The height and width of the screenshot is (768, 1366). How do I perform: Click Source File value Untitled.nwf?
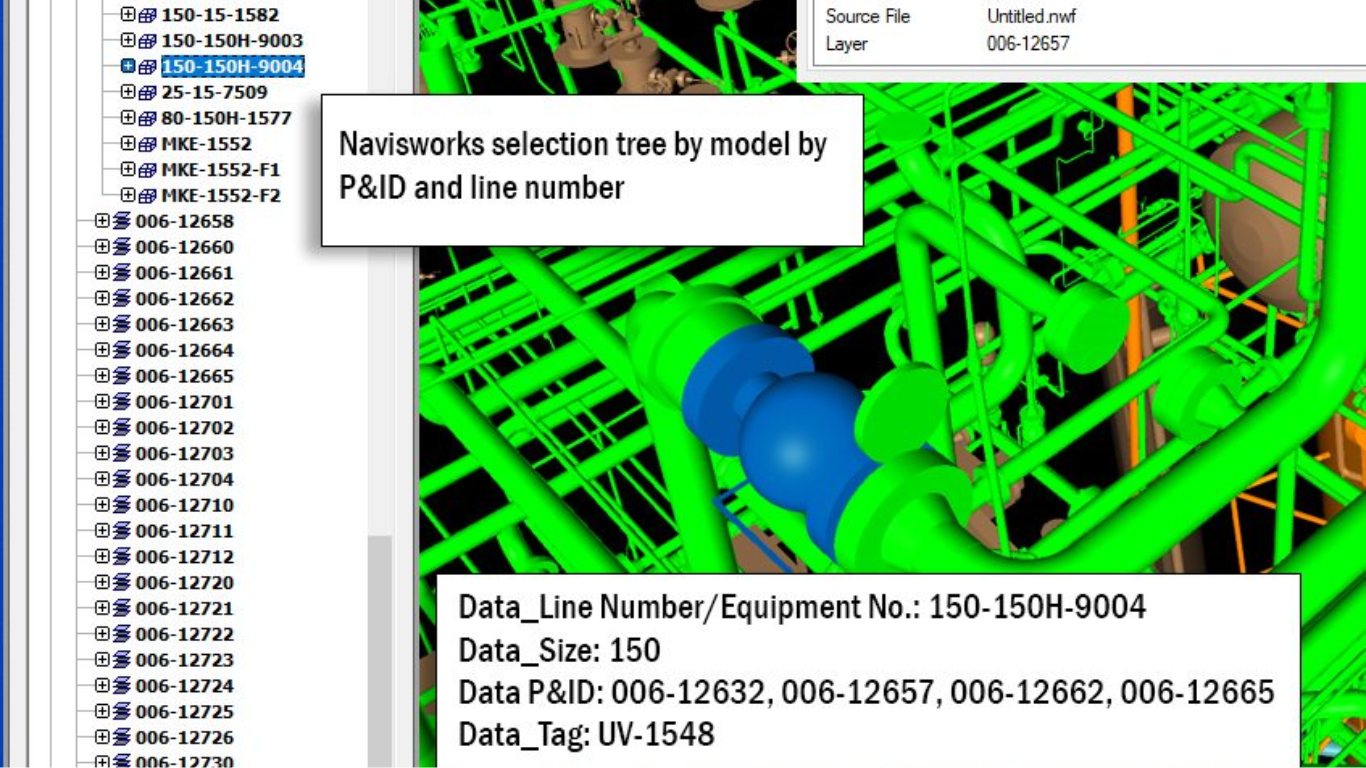1031,16
